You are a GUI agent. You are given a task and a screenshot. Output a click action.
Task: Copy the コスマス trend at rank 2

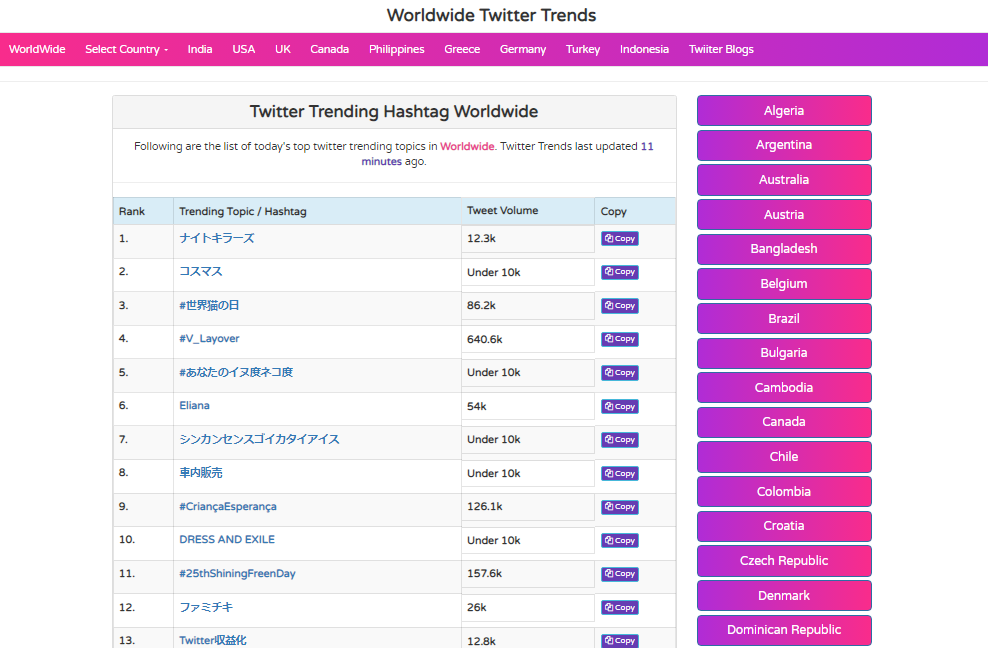619,272
